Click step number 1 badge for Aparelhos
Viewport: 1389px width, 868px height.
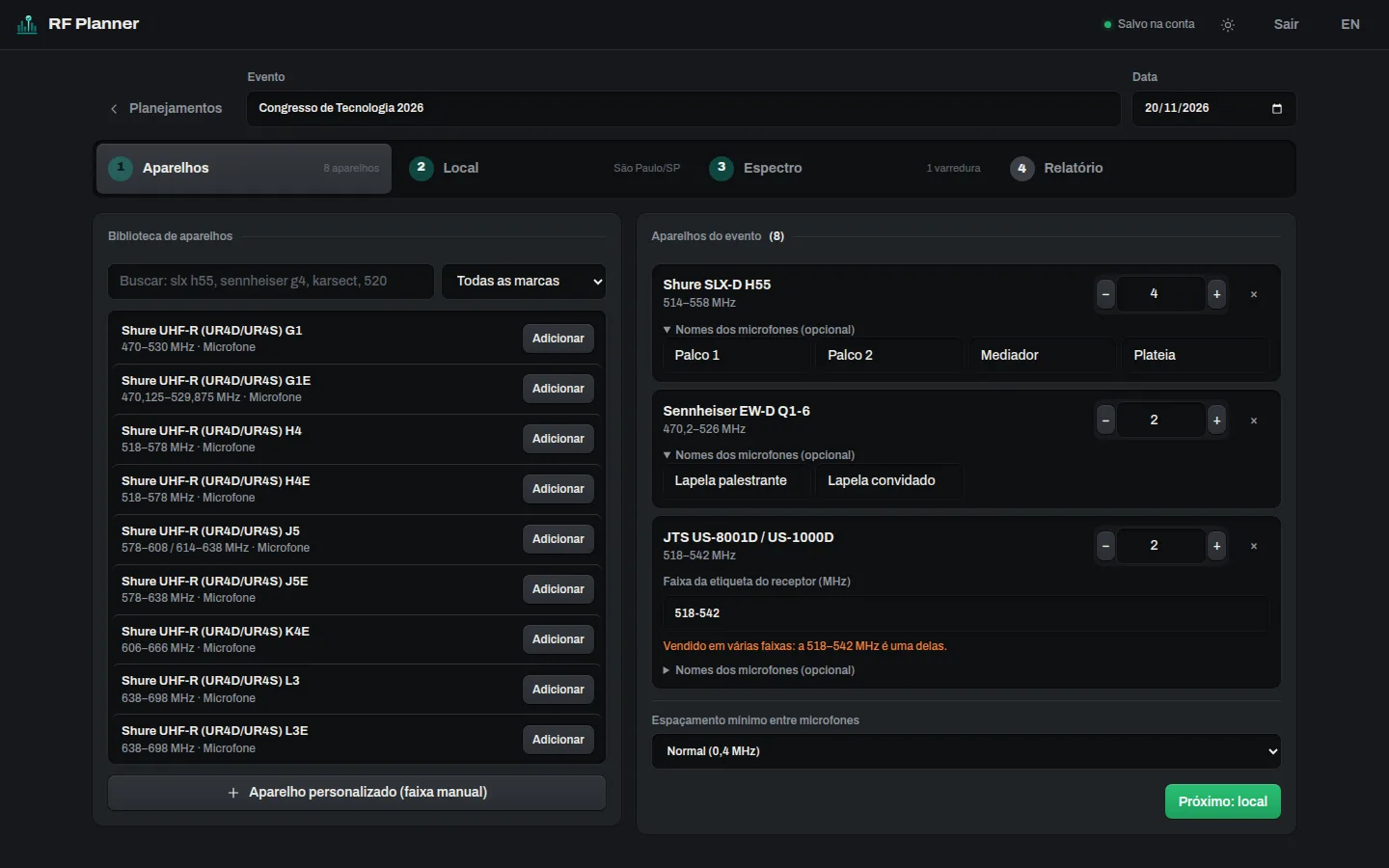[x=121, y=168]
